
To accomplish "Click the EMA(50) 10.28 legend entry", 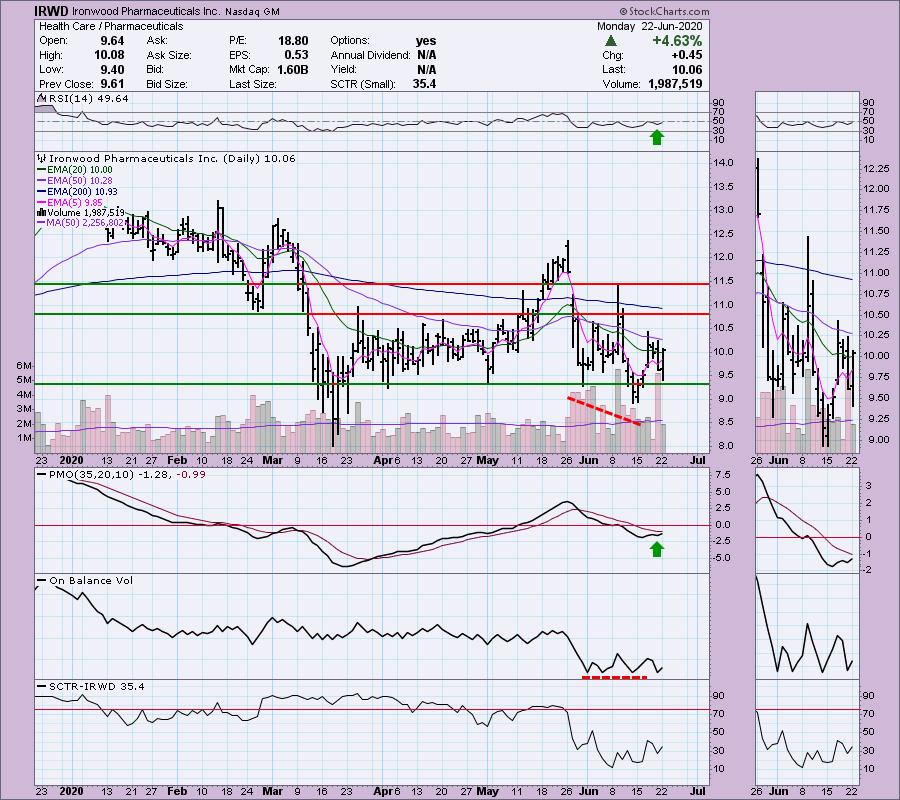I will 80,181.
